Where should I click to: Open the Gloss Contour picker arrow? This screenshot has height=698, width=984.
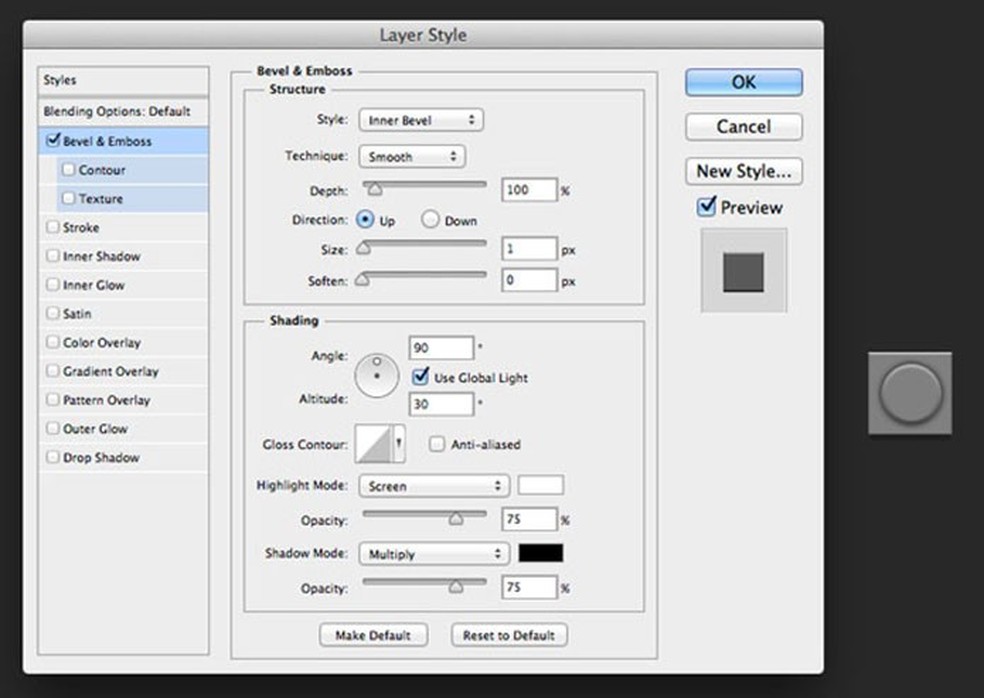point(400,444)
